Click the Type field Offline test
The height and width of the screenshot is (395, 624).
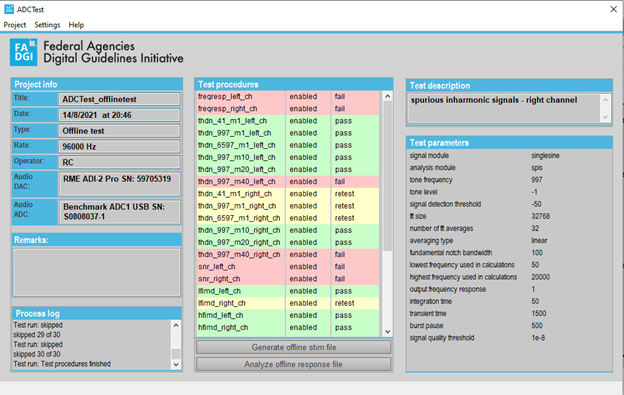point(119,131)
